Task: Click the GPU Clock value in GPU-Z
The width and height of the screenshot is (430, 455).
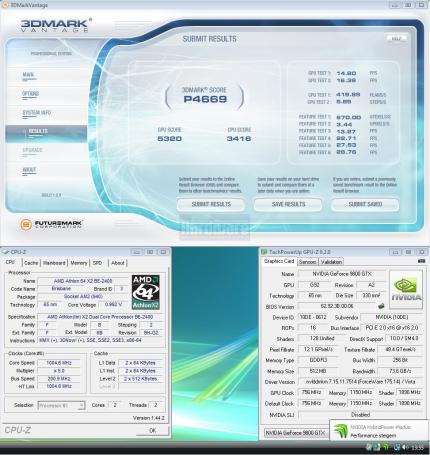Action: tap(312, 392)
